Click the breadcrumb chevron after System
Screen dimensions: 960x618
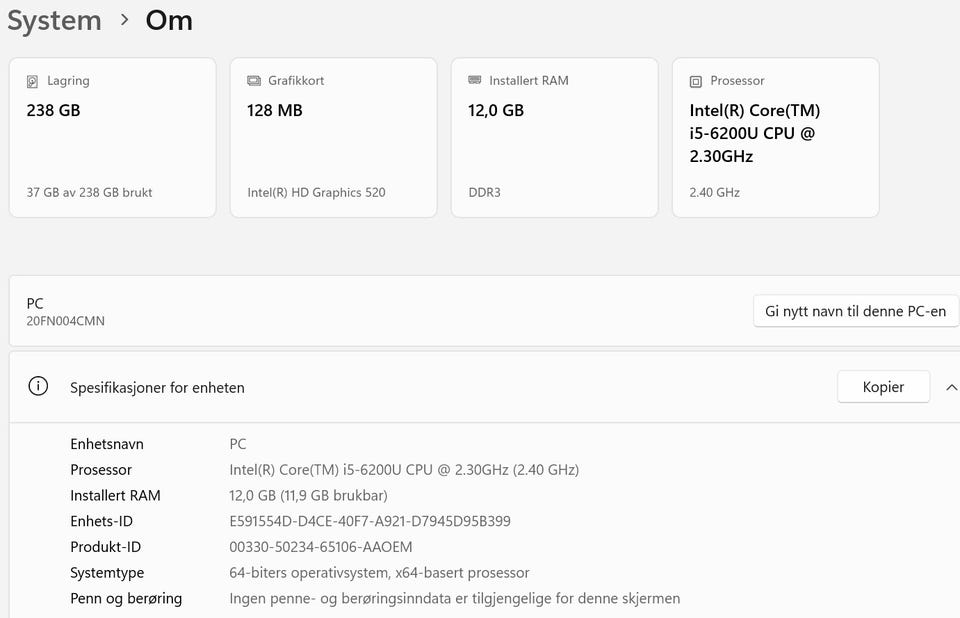[x=124, y=20]
